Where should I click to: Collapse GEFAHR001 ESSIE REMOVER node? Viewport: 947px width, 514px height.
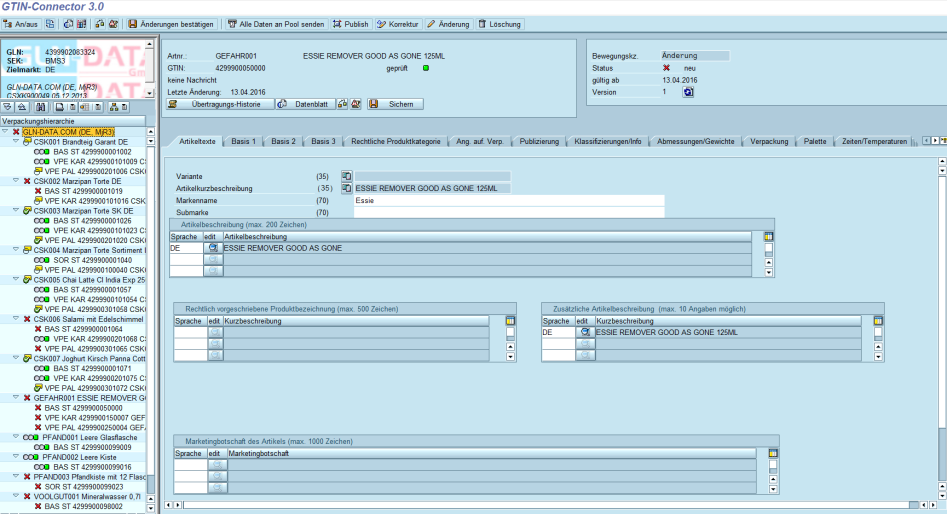16,397
